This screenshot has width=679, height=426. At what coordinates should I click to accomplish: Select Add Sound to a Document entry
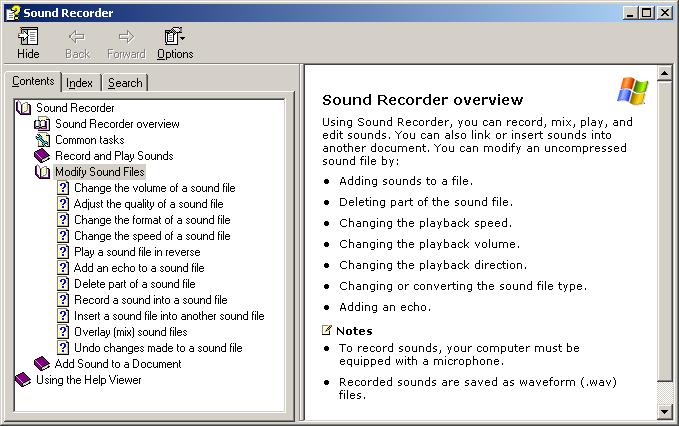click(x=118, y=364)
